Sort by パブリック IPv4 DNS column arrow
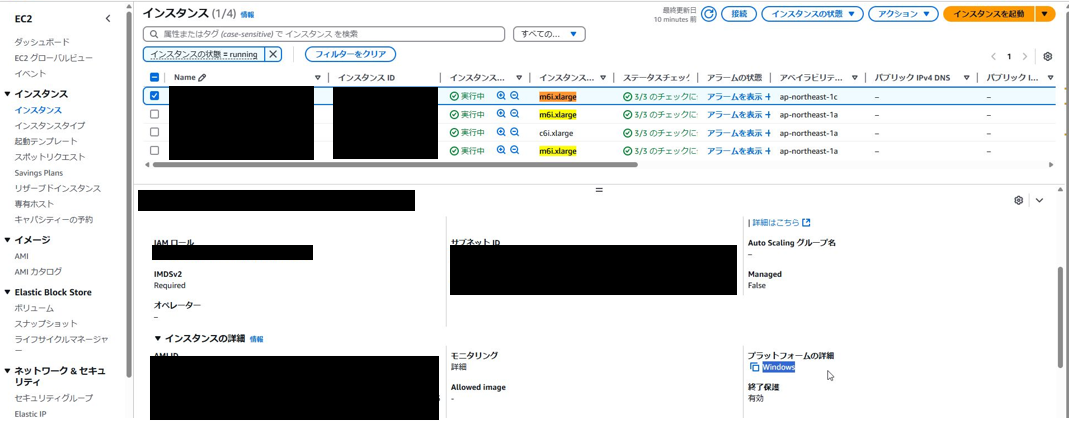The image size is (1069, 421). (967, 78)
